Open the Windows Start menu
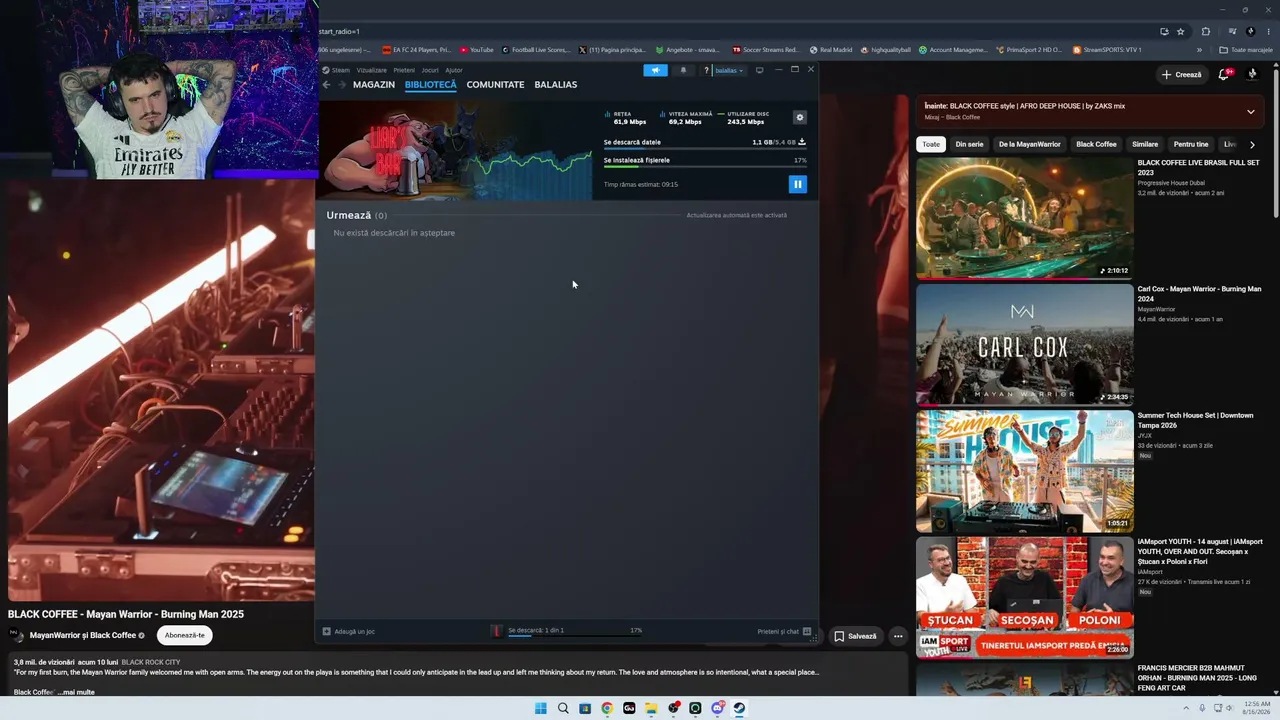This screenshot has height=720, width=1280. click(x=541, y=708)
